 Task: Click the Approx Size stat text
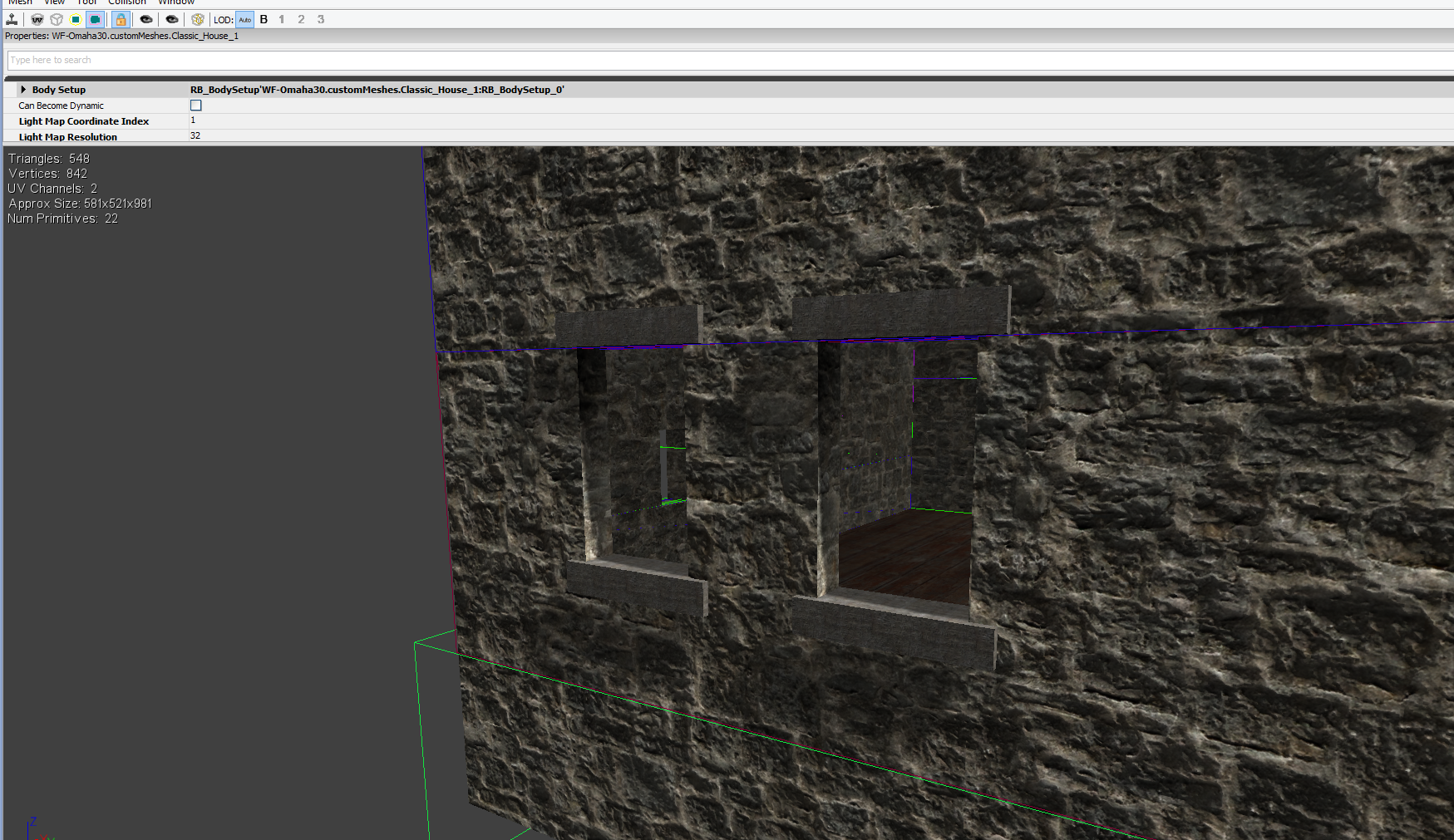[x=80, y=204]
